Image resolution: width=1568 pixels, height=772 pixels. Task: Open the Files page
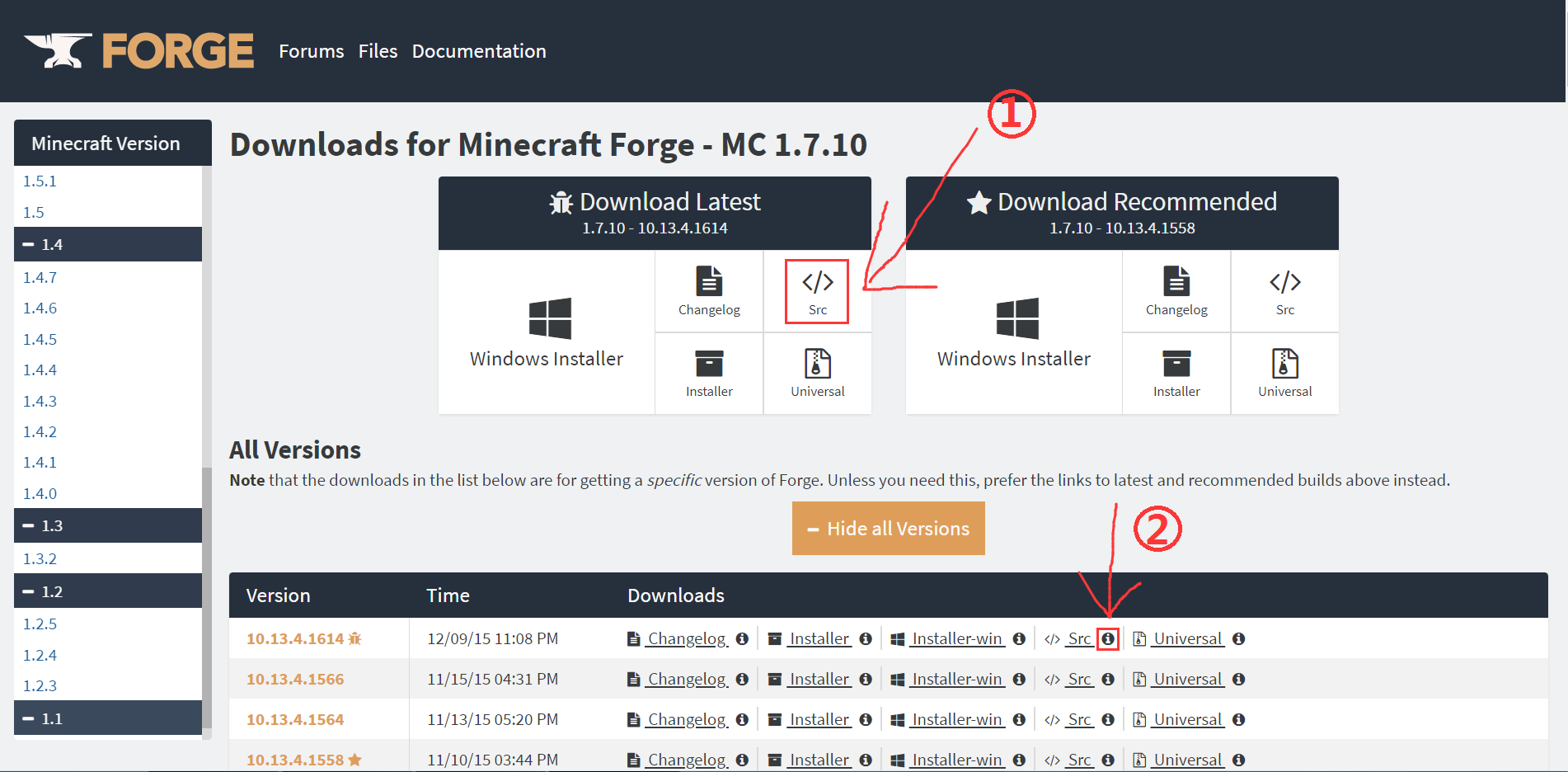click(378, 51)
